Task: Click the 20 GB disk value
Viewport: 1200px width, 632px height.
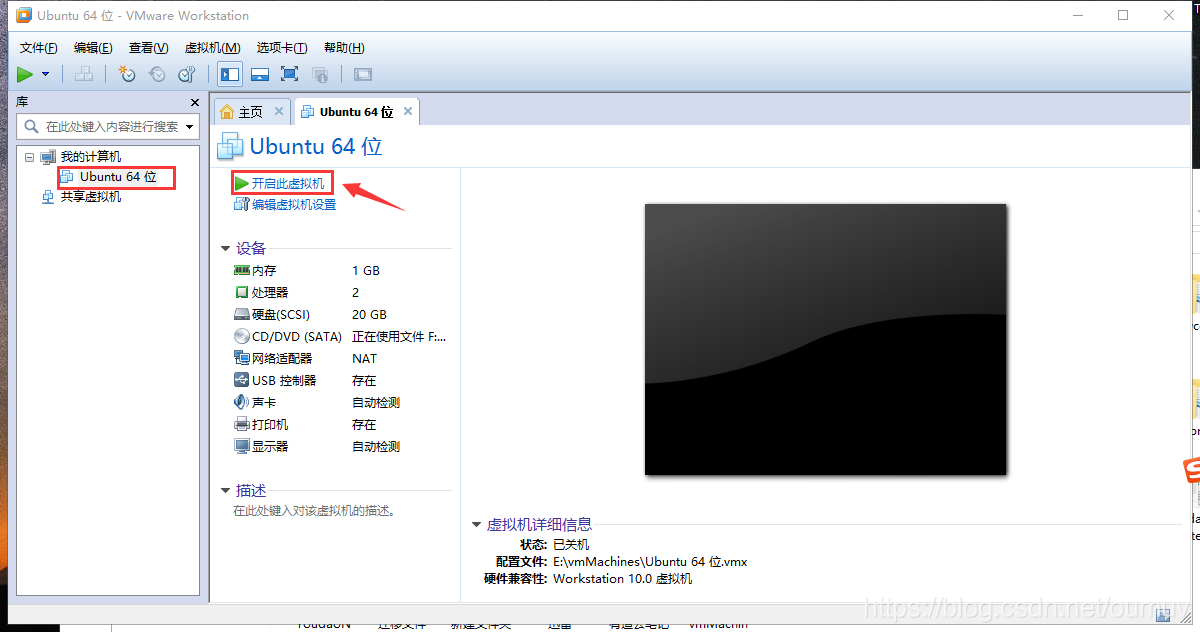Action: tap(369, 315)
